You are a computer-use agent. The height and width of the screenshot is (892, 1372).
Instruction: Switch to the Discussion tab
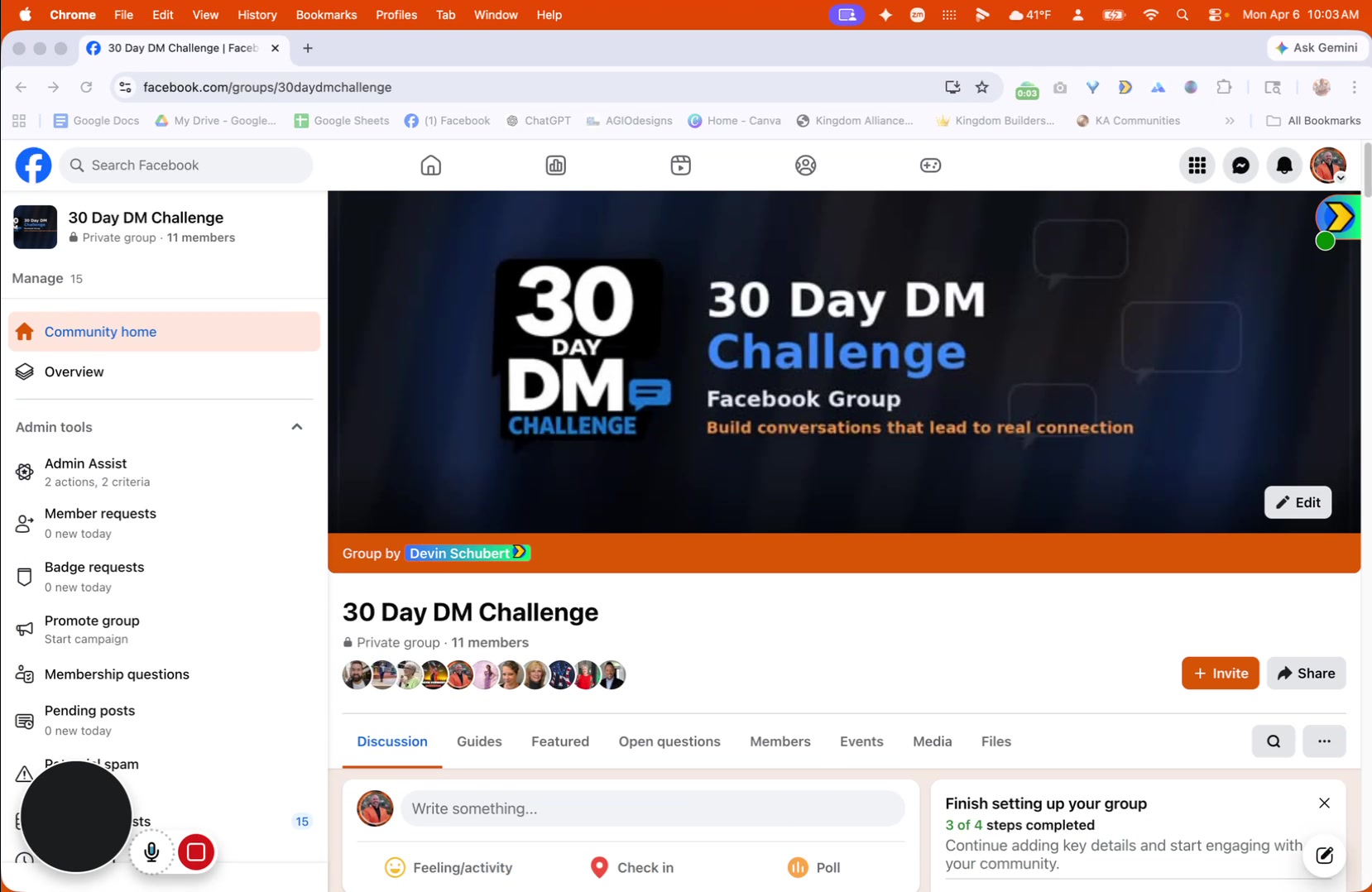point(392,741)
